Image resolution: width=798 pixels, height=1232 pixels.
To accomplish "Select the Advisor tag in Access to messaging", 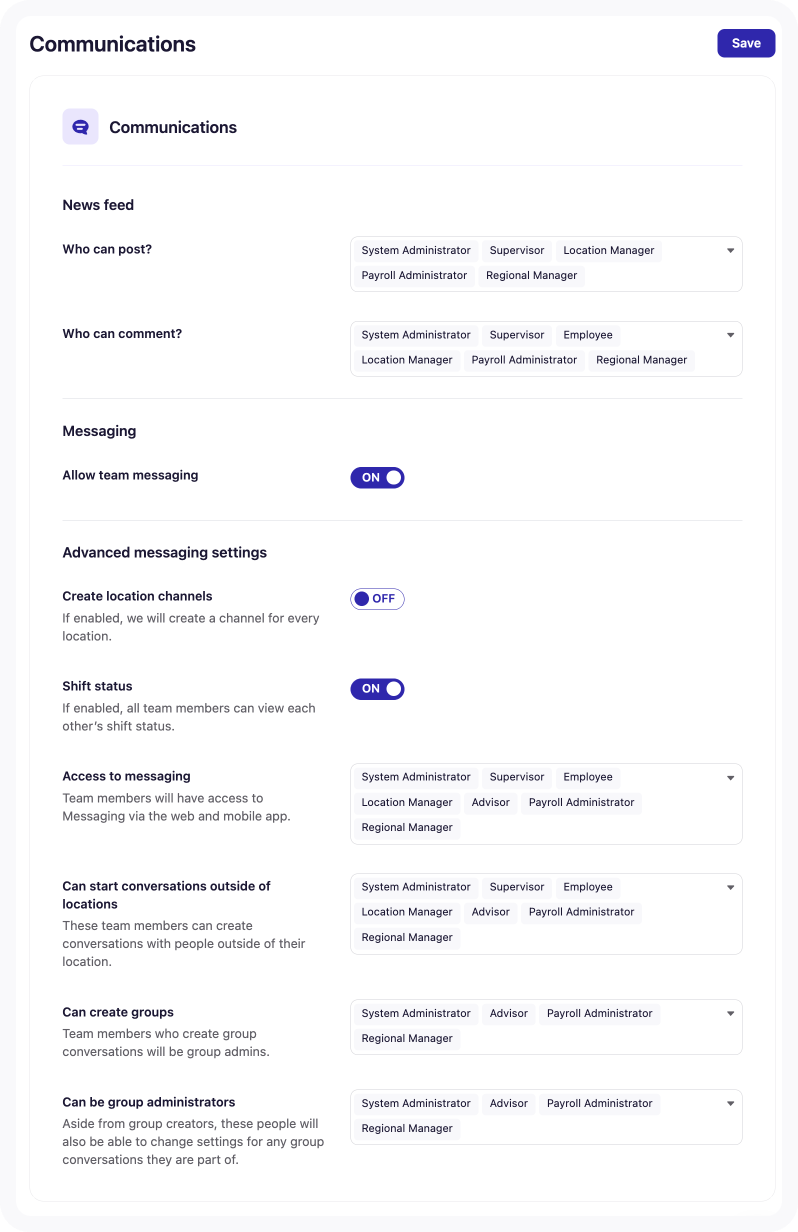I will (490, 802).
